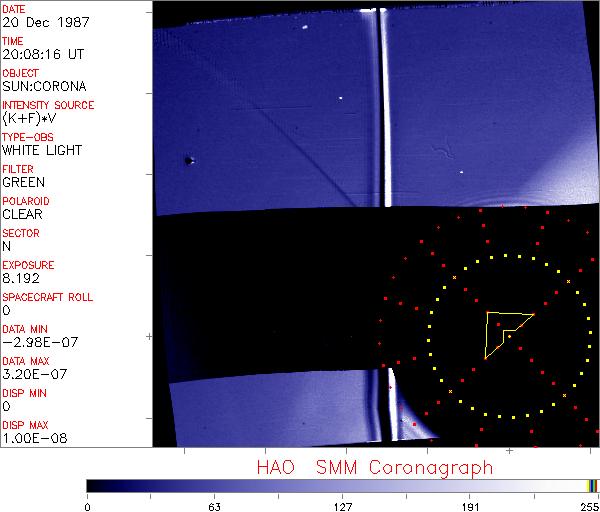Click the "WHITE LIGHT" observation type
The image size is (600, 512).
[x=42, y=150]
